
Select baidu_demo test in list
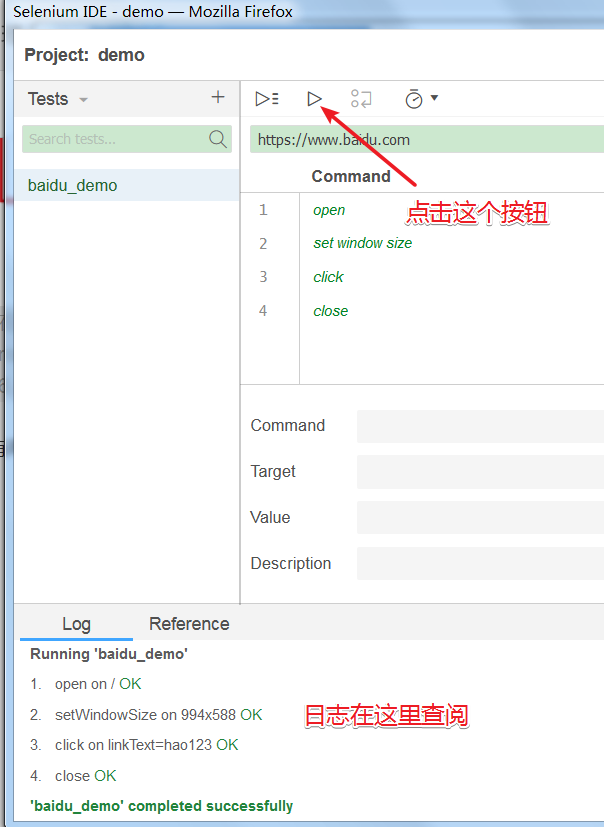point(127,185)
